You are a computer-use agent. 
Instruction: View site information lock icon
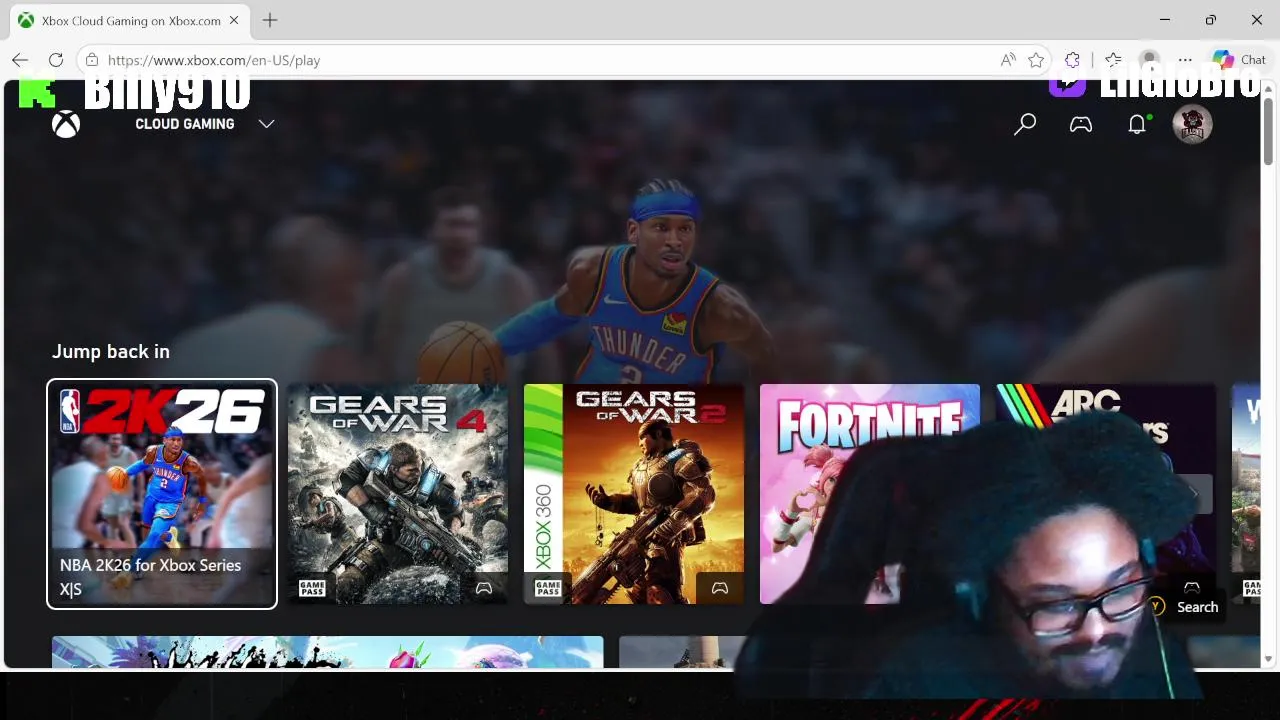[92, 60]
